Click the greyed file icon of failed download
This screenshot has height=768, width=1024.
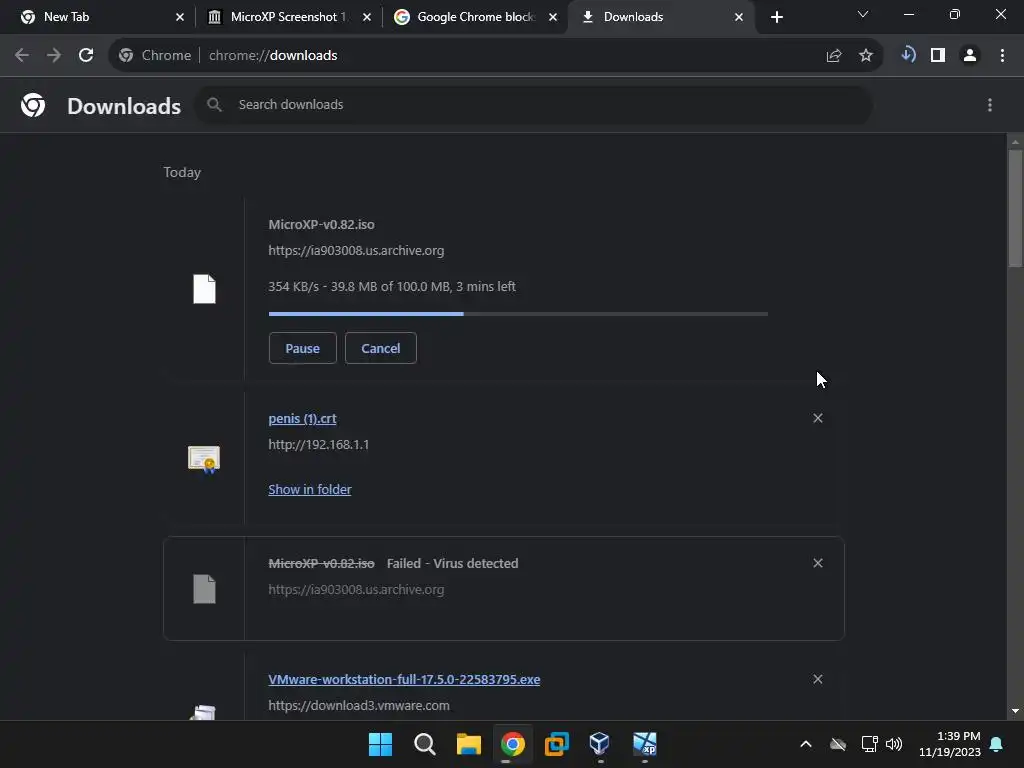click(204, 589)
